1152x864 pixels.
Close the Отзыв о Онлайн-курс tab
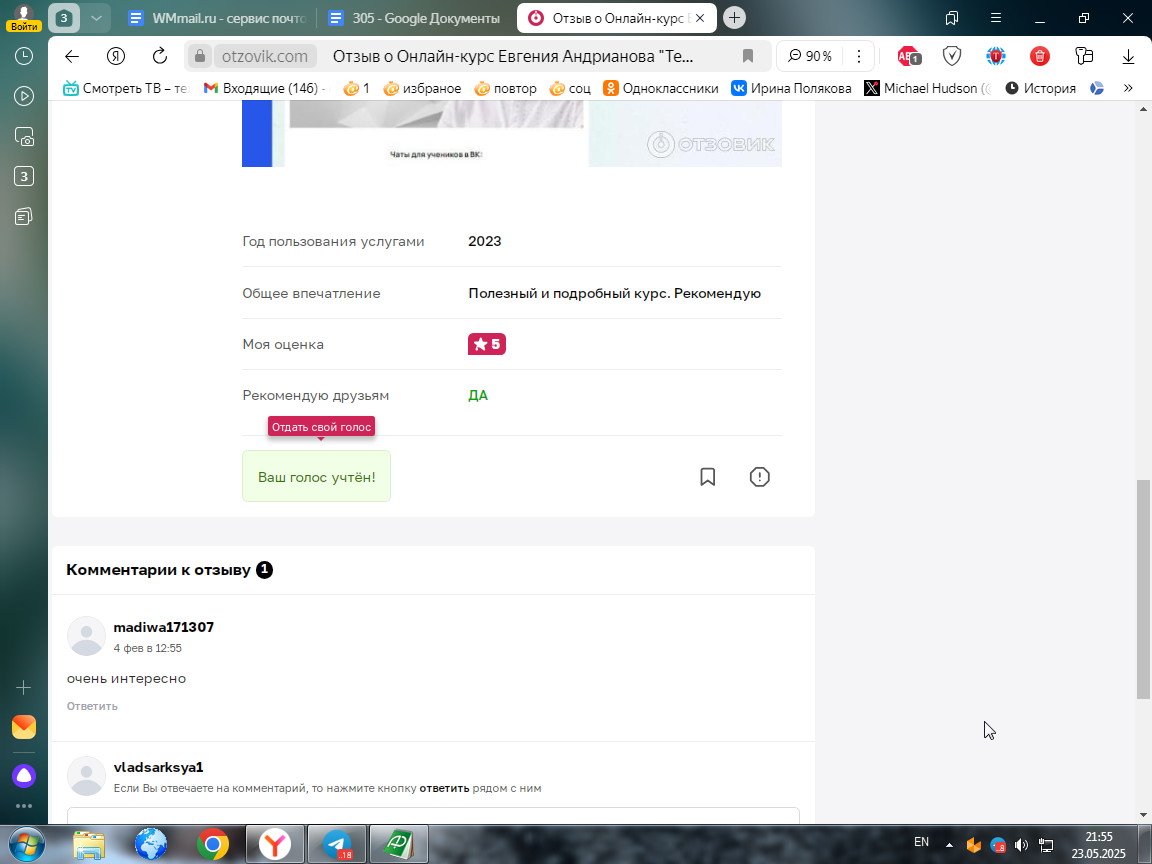700,18
